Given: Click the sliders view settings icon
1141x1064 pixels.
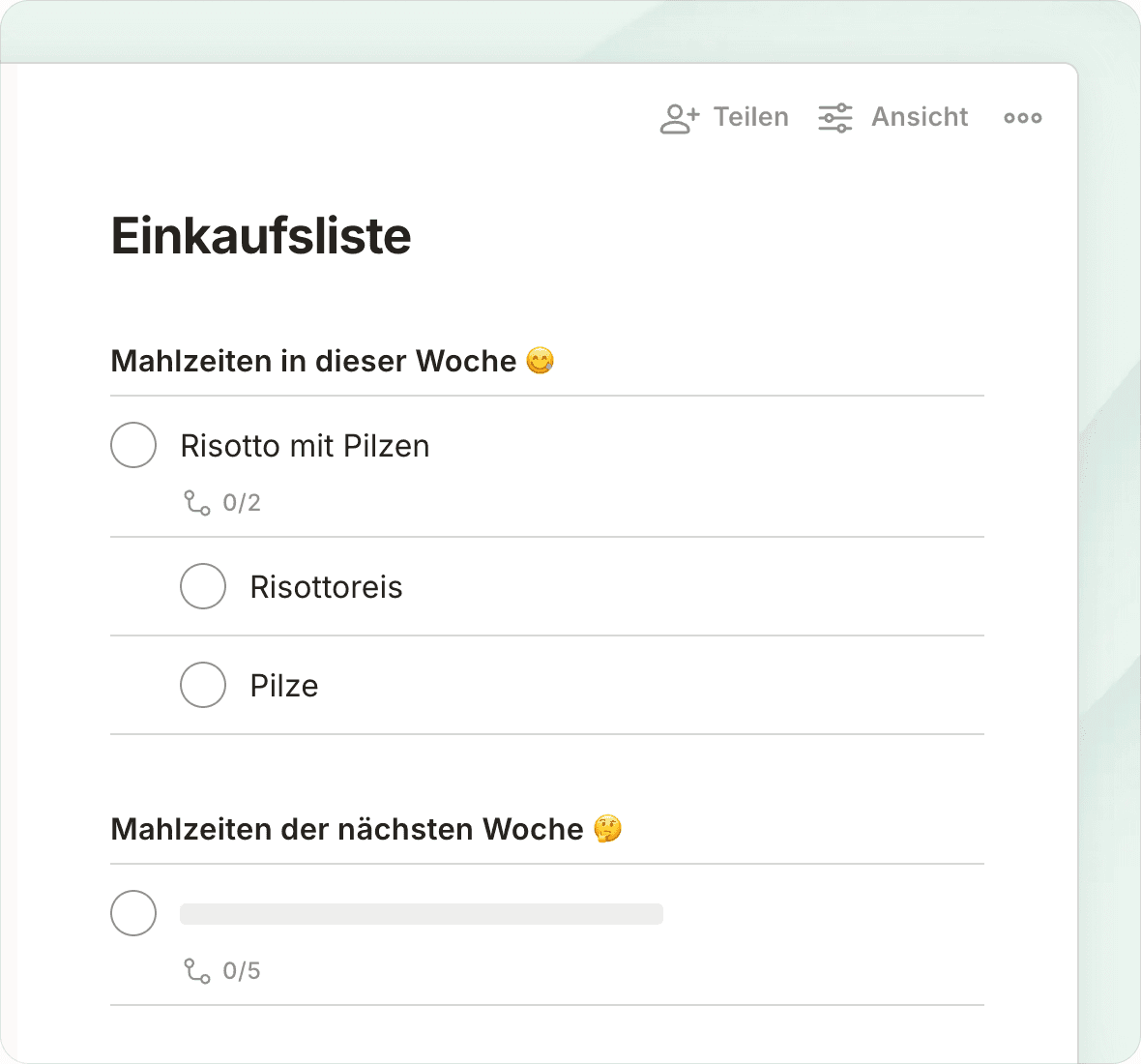Looking at the screenshot, I should (x=835, y=118).
